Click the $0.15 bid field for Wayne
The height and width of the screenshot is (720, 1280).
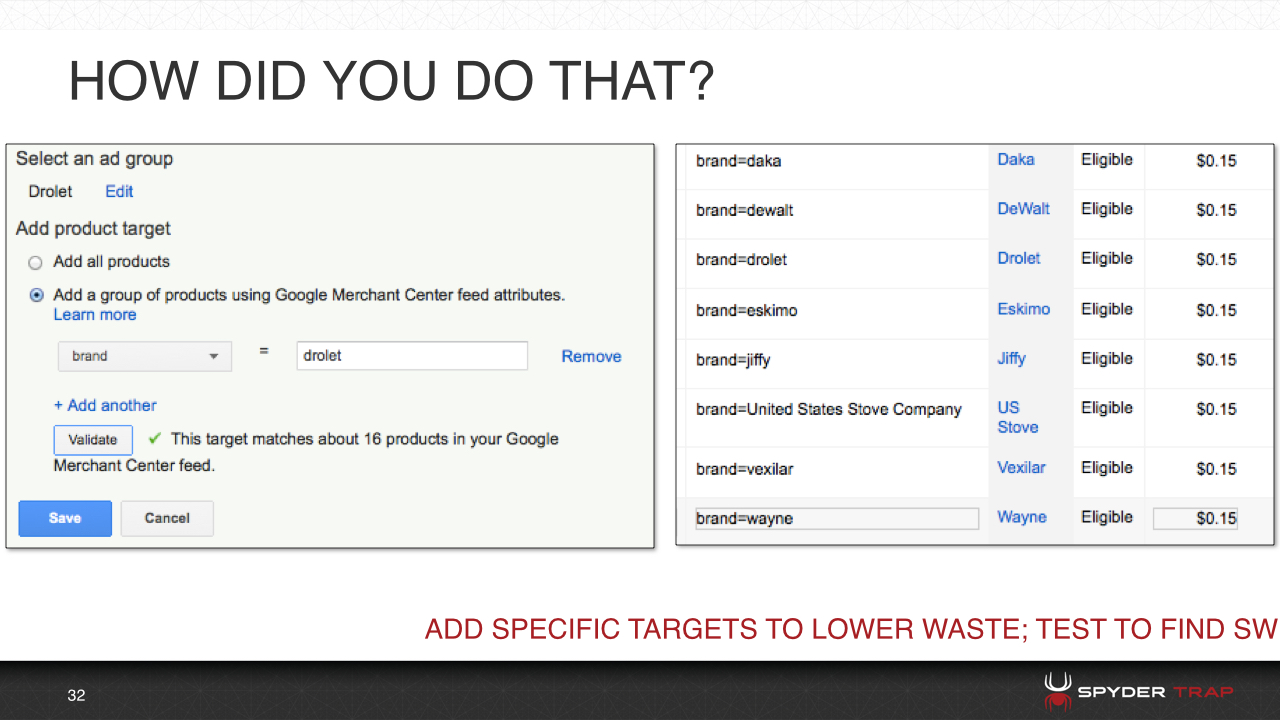1195,518
